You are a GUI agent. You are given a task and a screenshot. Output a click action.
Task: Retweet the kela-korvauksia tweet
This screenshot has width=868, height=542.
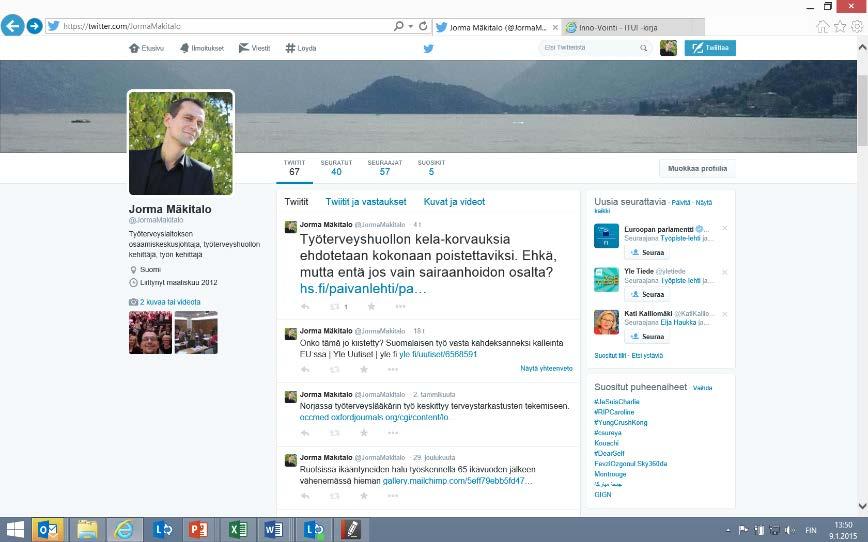pyautogui.click(x=335, y=306)
